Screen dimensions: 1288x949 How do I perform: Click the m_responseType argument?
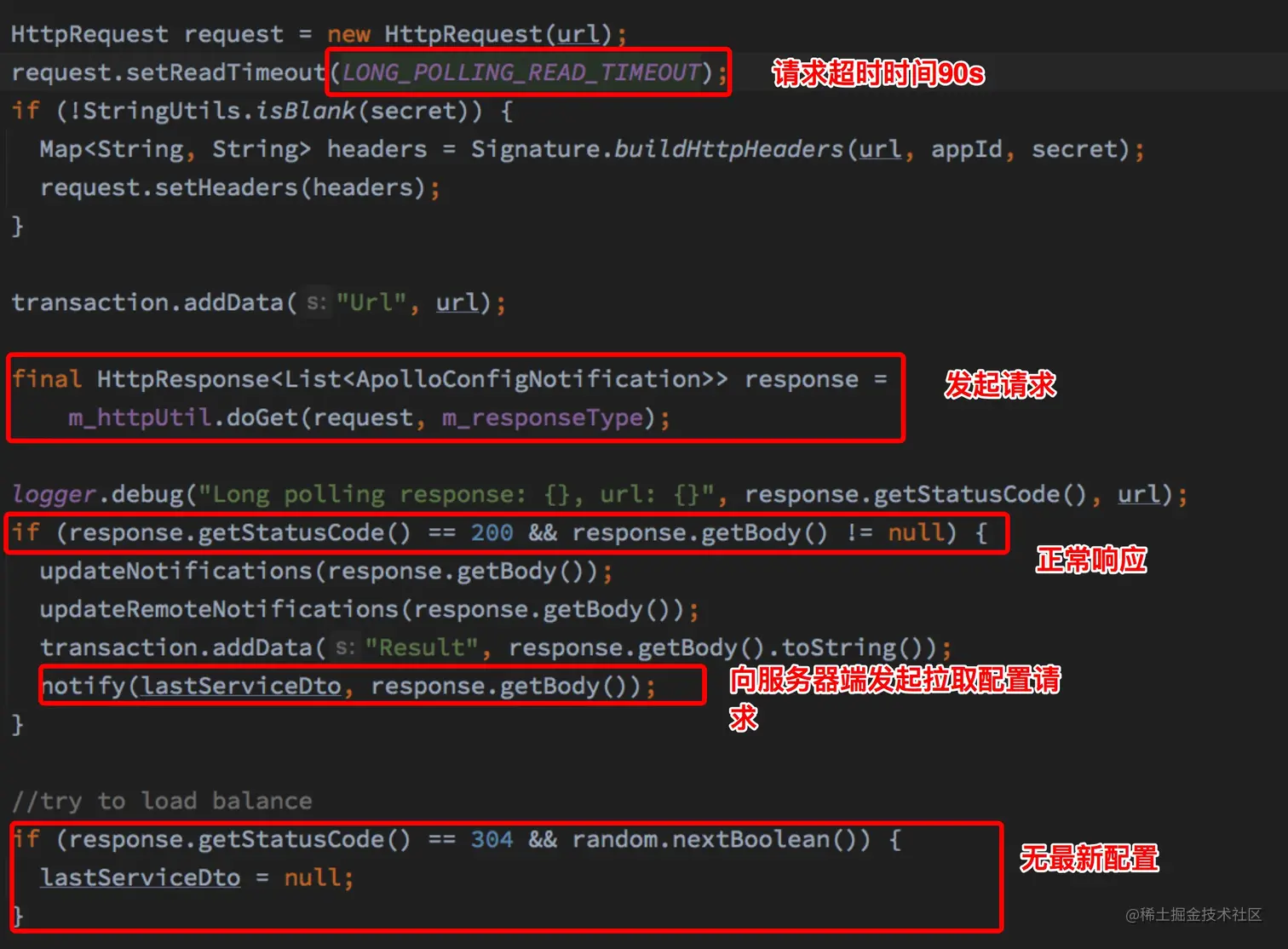click(542, 417)
